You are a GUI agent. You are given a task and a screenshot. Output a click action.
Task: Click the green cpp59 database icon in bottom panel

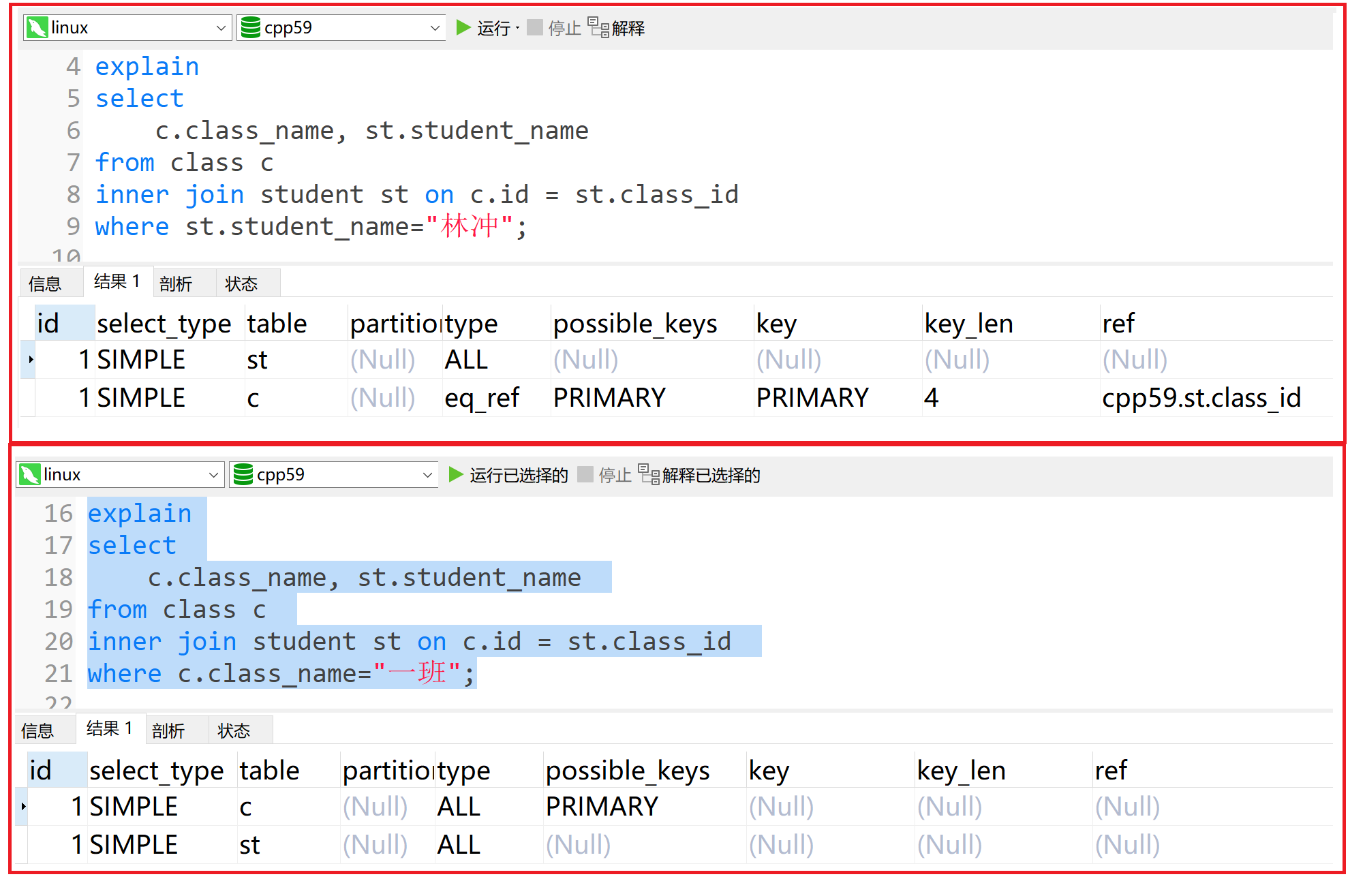click(x=243, y=475)
